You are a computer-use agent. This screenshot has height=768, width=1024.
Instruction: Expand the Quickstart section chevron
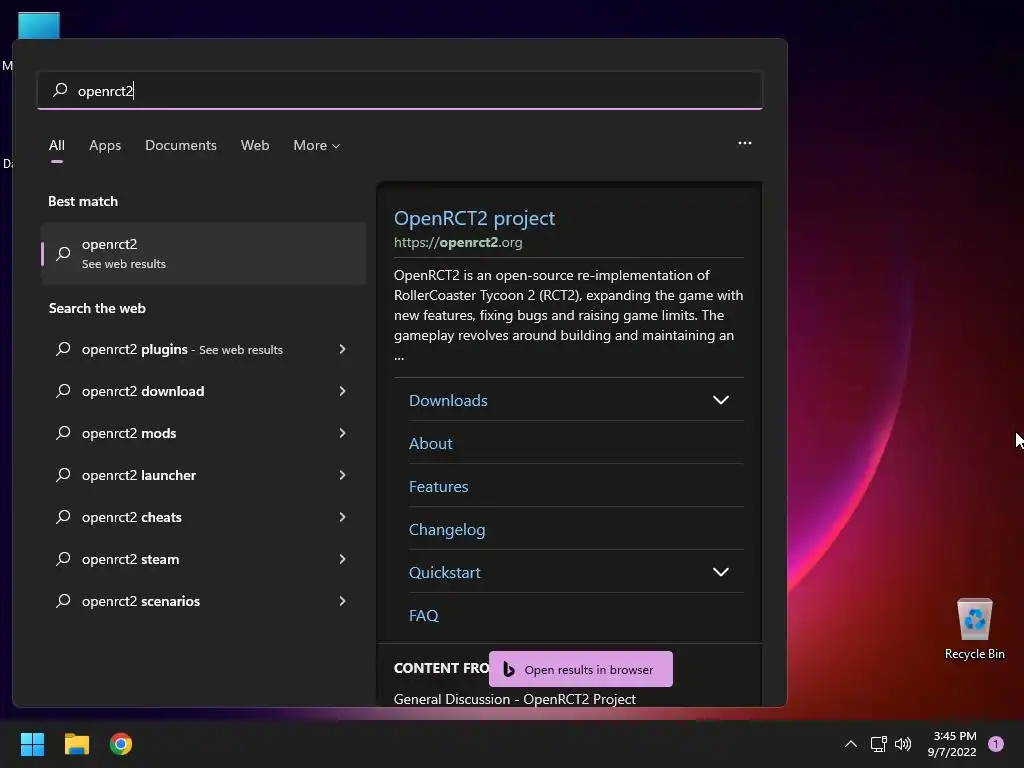click(x=720, y=572)
